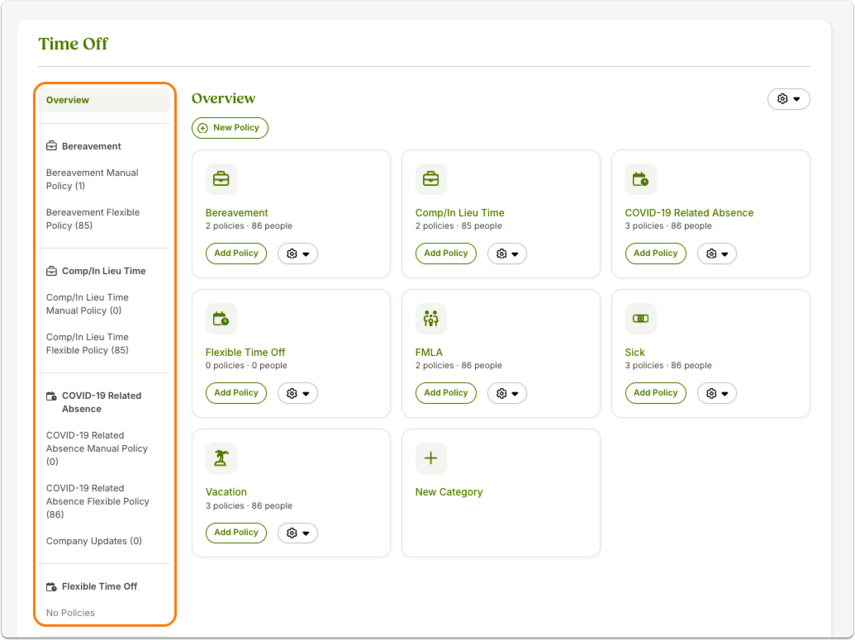
Task: Click the sidebar Flexible Time Off calendar icon
Action: [x=51, y=587]
